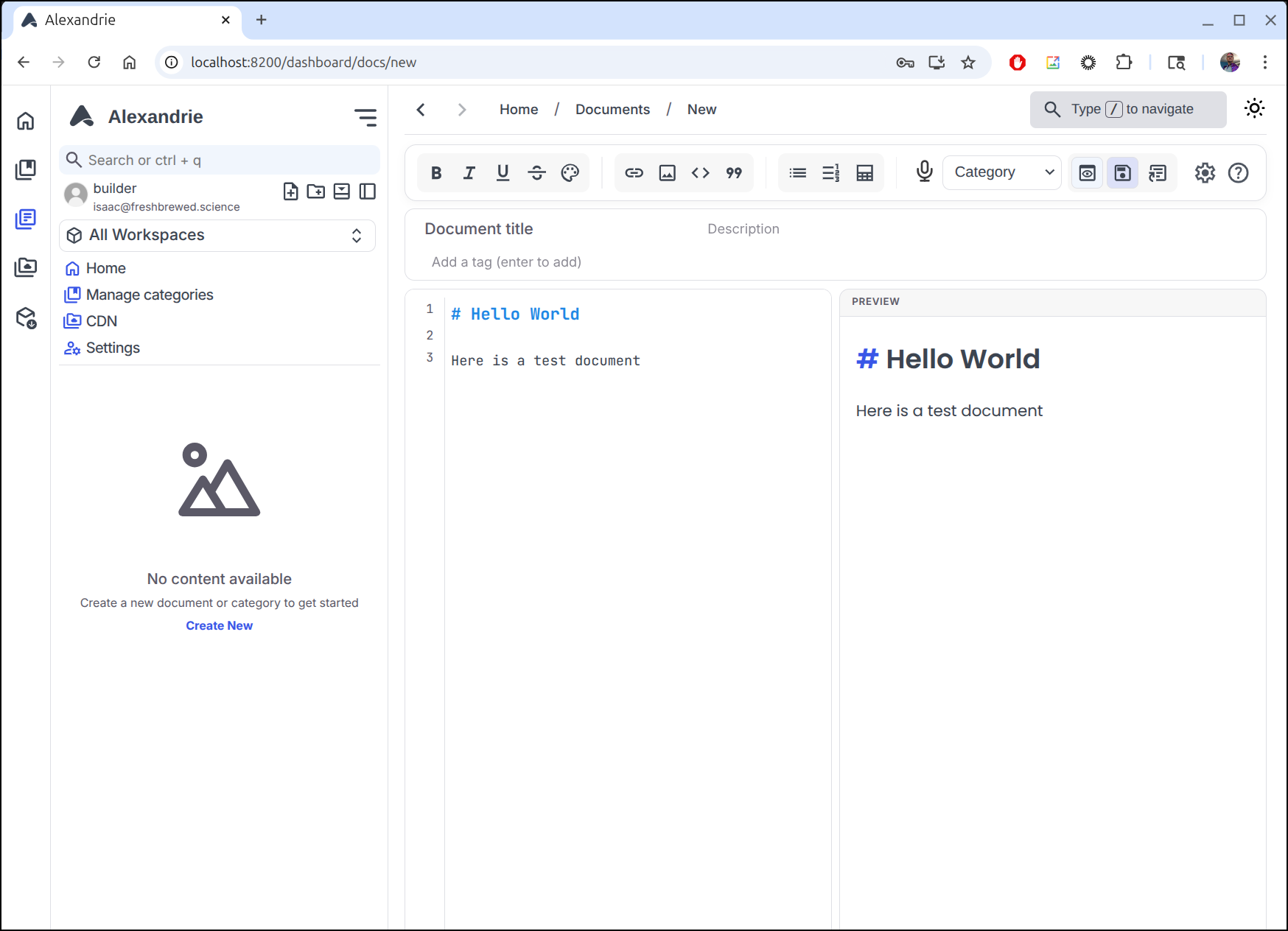This screenshot has width=1288, height=931.
Task: Toggle bold formatting in the editor toolbar
Action: 436,173
